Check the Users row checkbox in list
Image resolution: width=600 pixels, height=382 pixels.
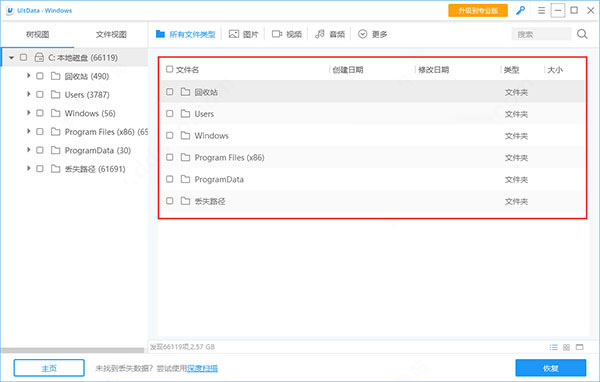click(170, 114)
